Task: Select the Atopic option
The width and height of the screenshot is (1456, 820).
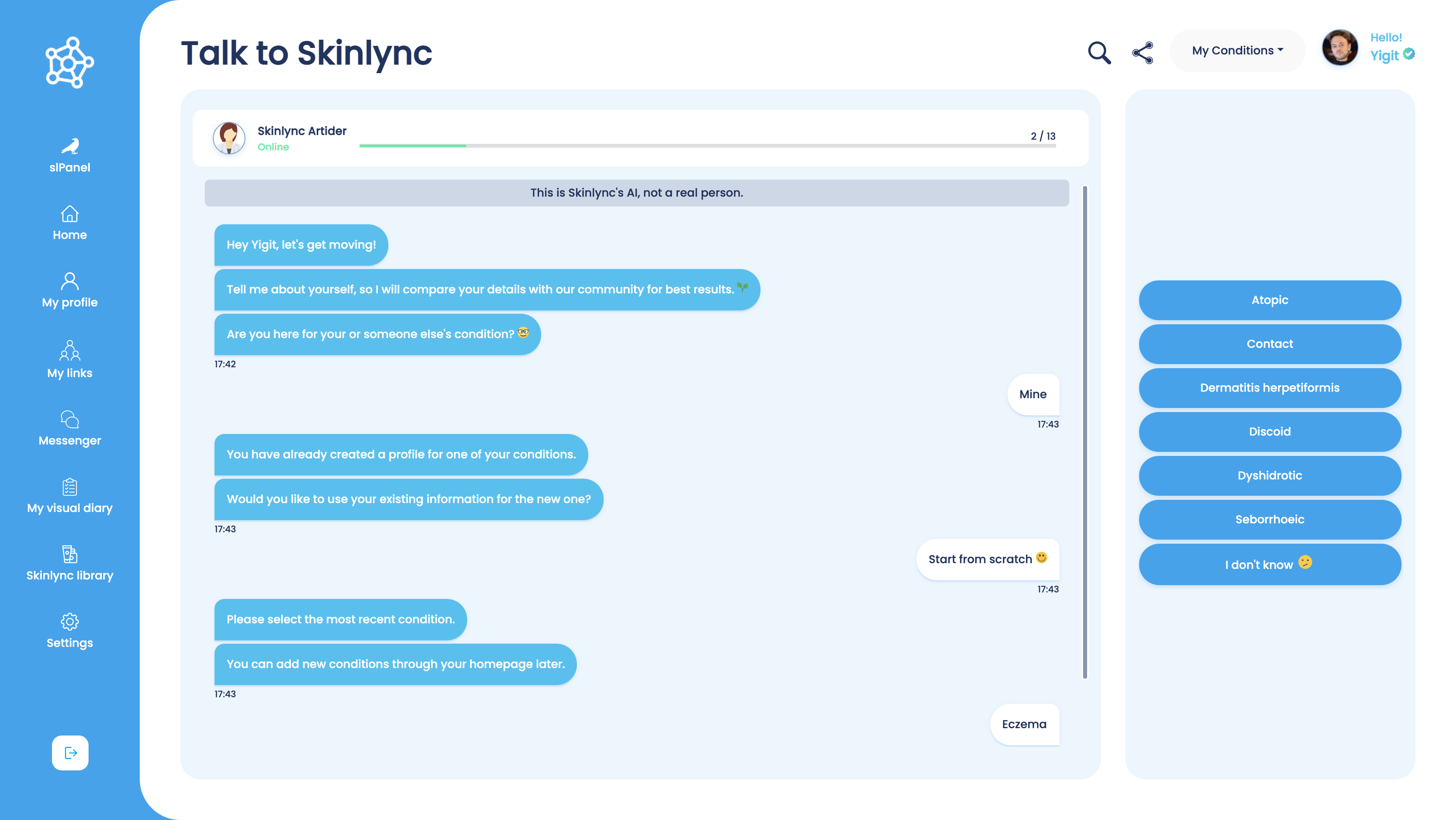Action: [1270, 300]
